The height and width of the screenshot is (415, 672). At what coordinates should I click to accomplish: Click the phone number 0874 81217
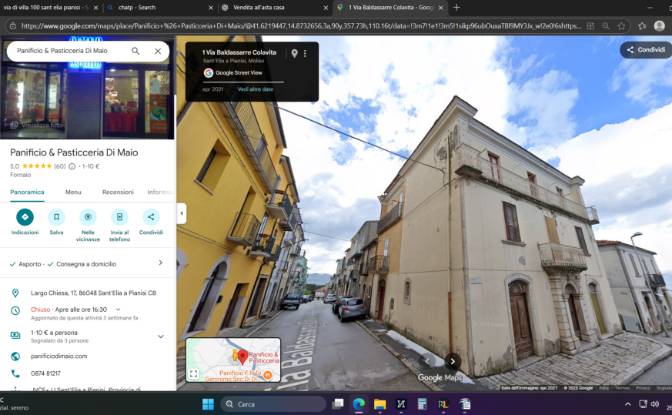[x=45, y=374]
